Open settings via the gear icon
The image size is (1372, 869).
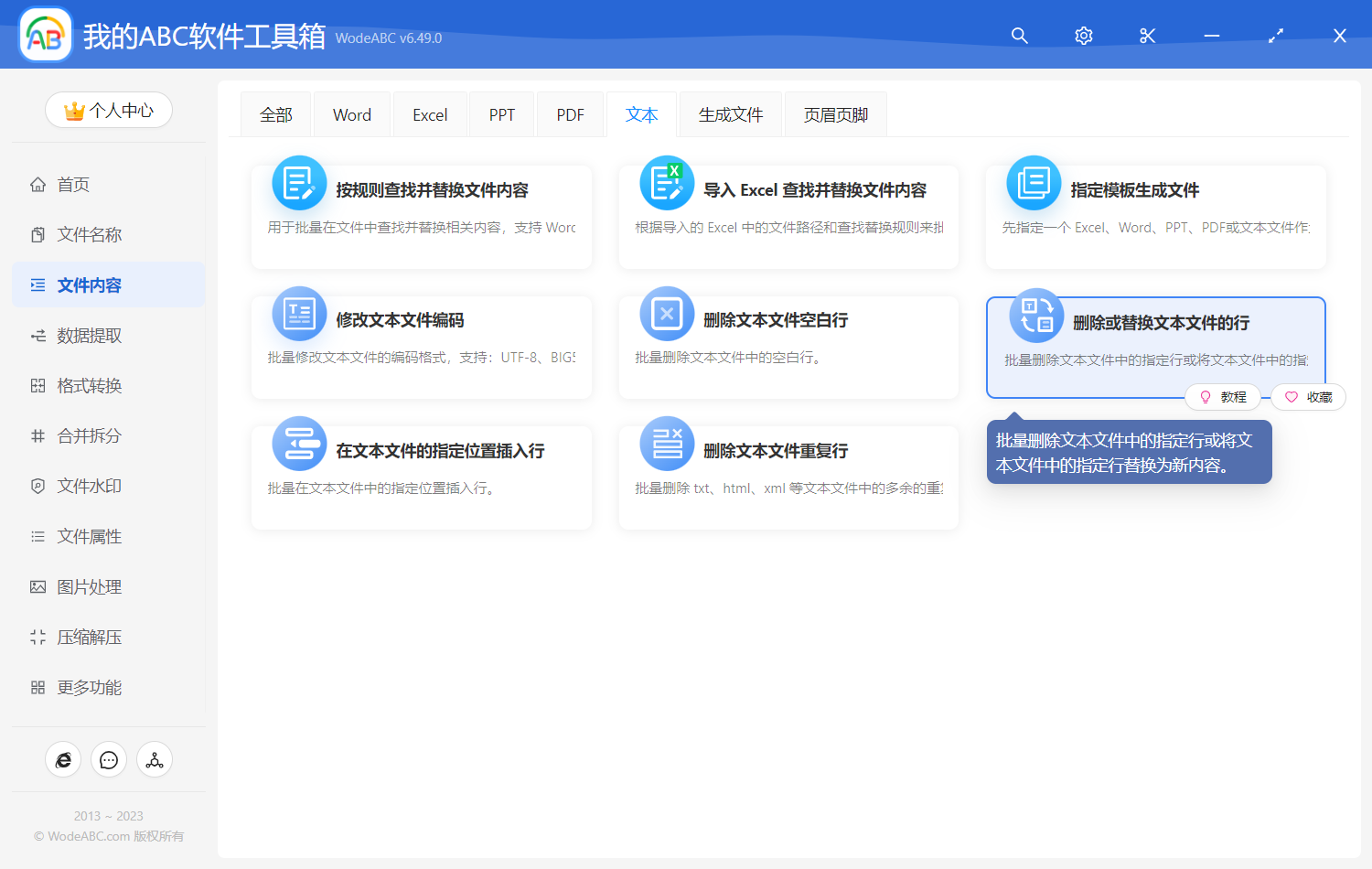[1083, 36]
